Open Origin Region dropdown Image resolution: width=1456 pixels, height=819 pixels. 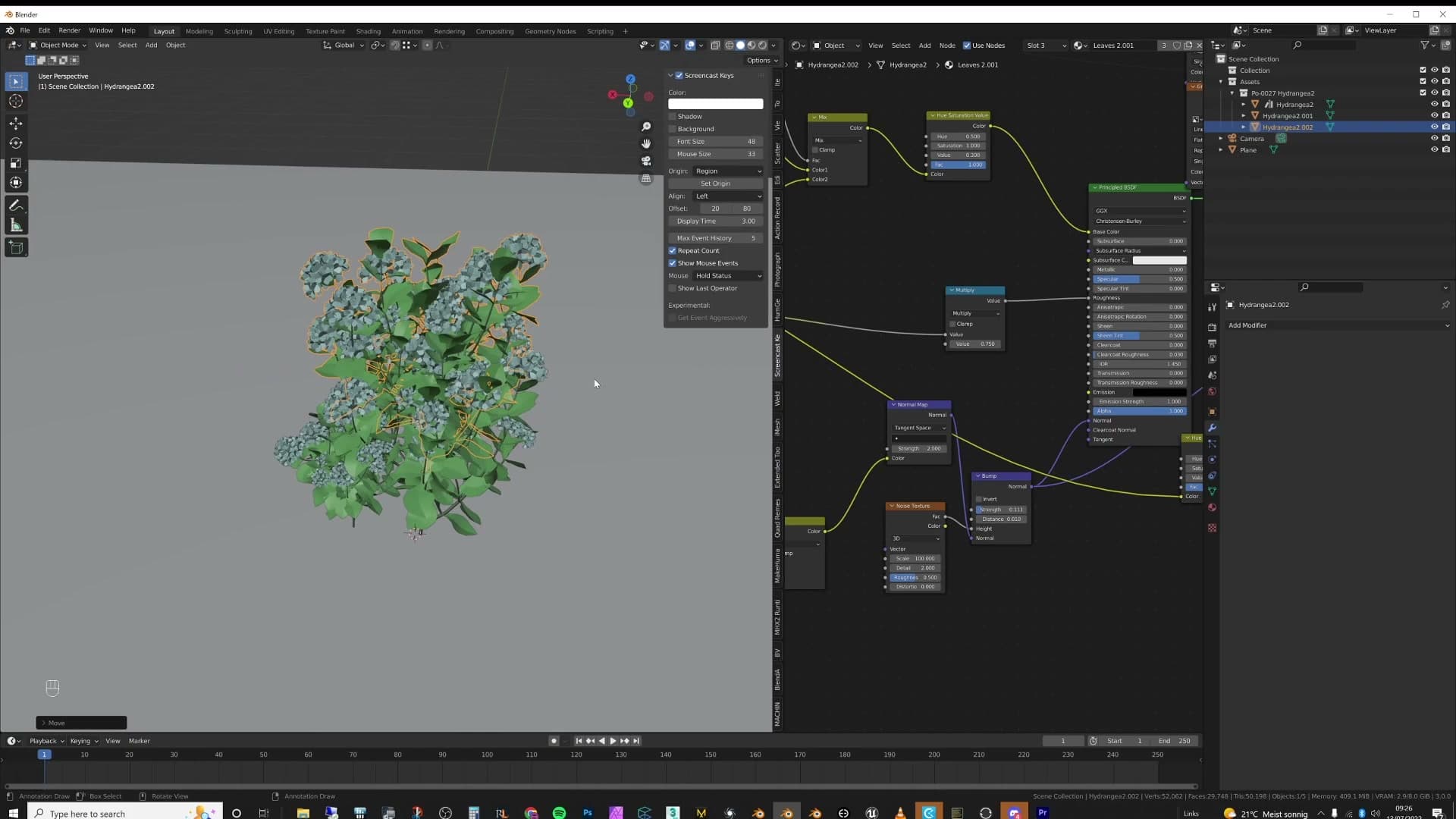pyautogui.click(x=728, y=171)
